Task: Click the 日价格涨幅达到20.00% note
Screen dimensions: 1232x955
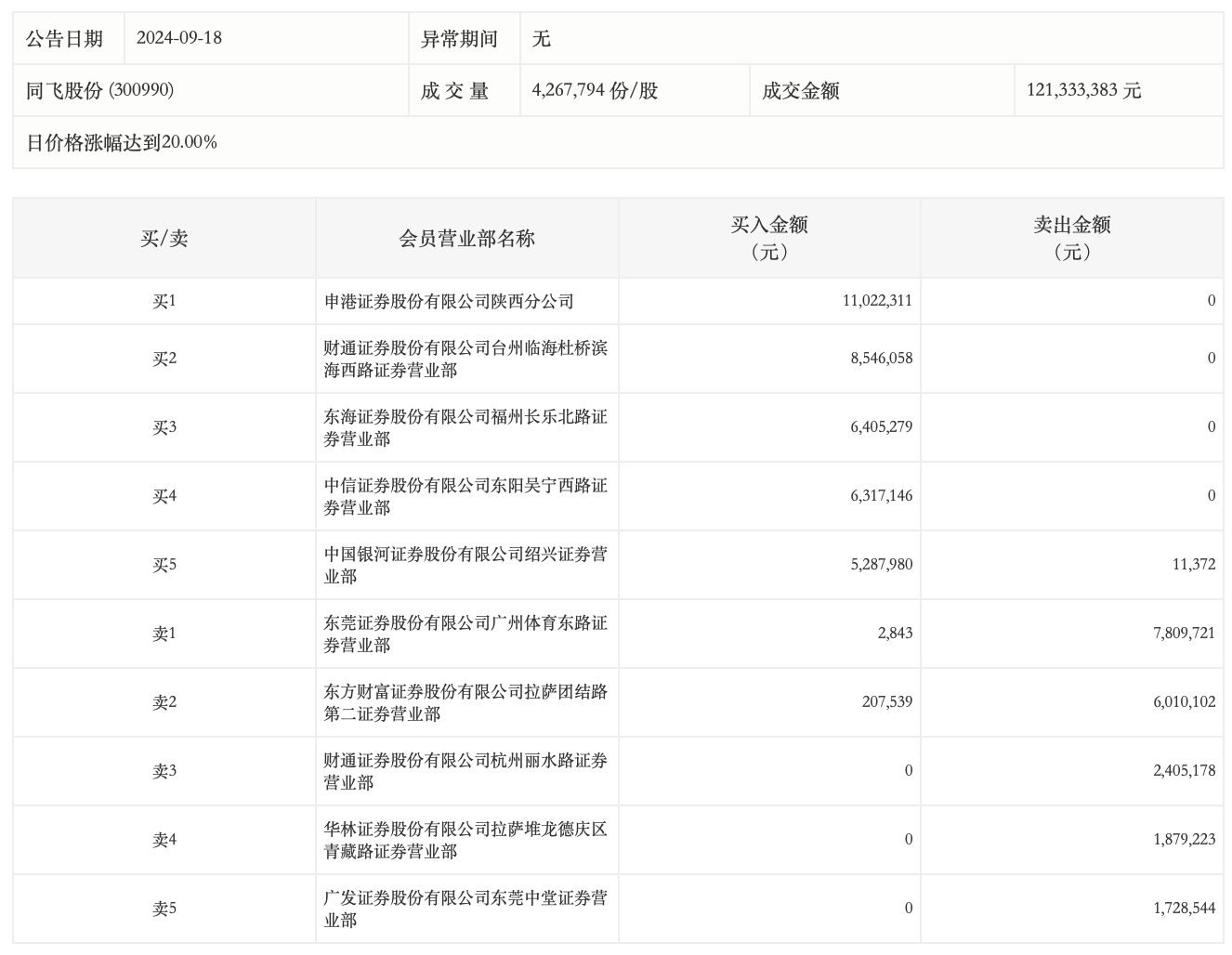Action: 122,142
